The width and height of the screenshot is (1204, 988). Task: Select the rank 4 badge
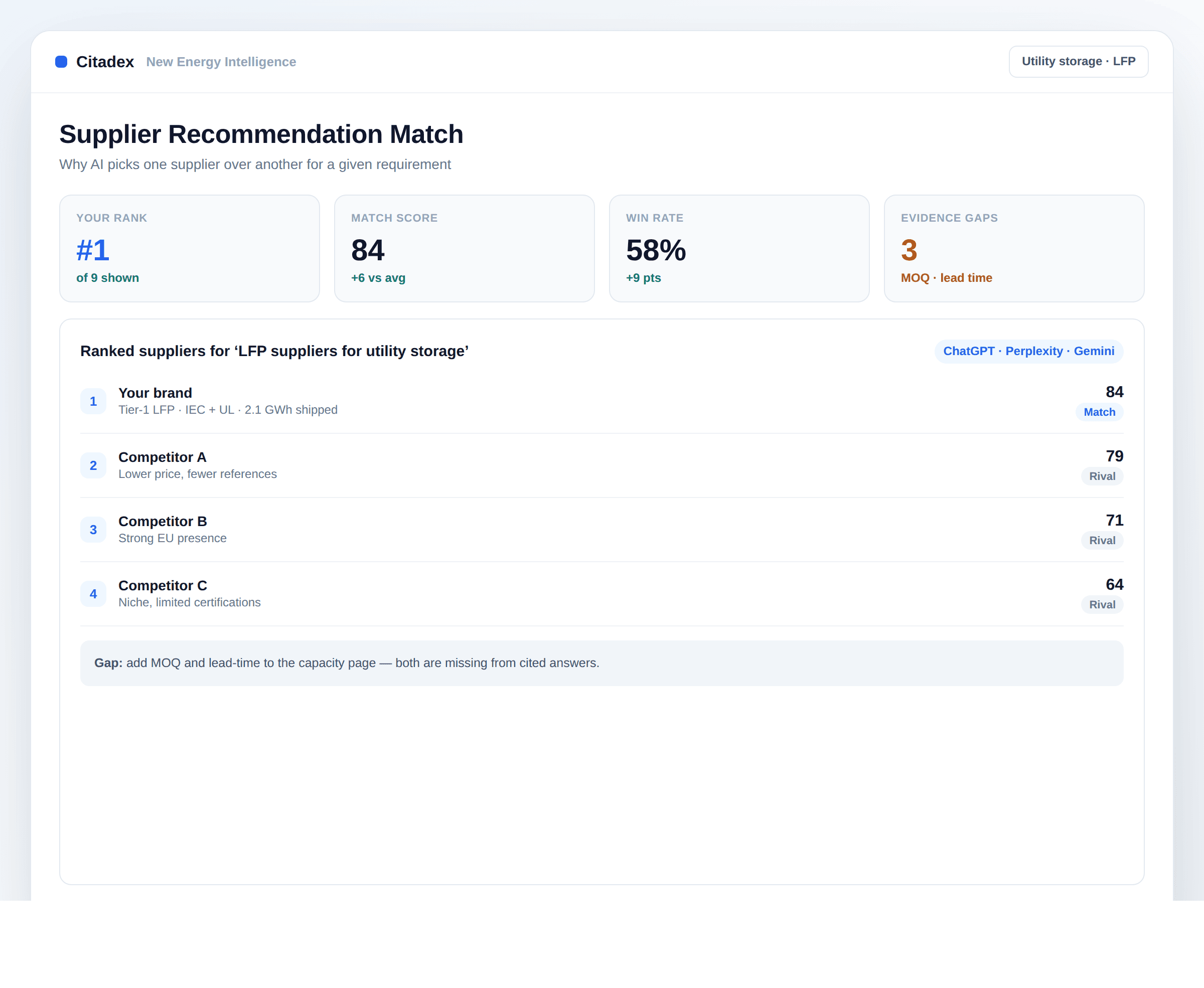[x=93, y=594]
